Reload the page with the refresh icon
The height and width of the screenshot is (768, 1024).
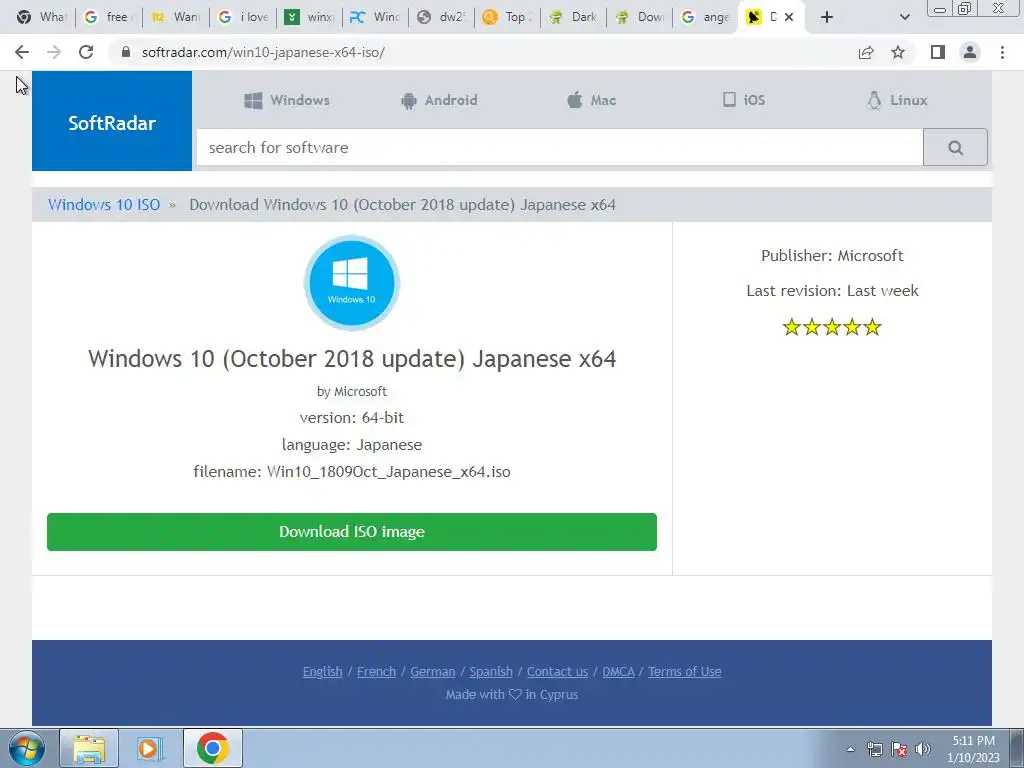[86, 52]
